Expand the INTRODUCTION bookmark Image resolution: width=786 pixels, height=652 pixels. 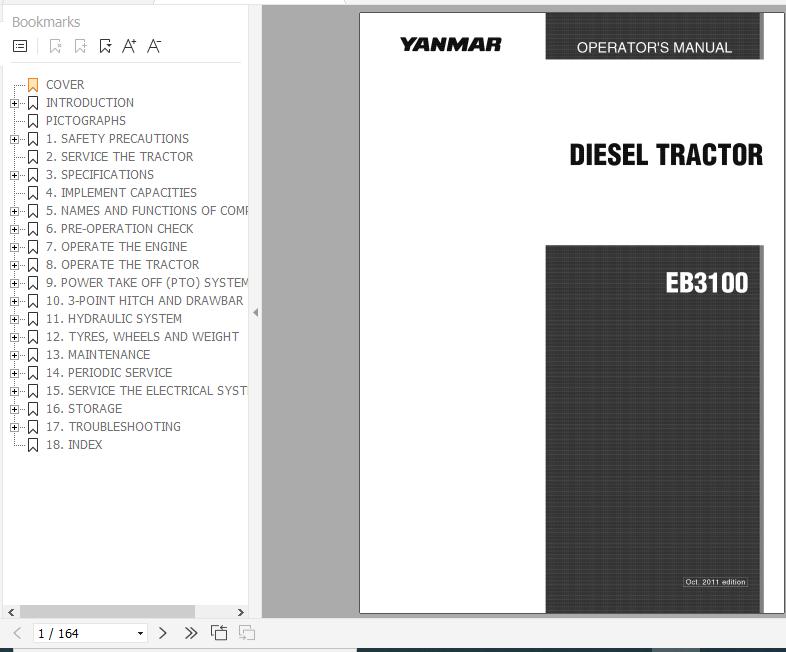[x=15, y=103]
